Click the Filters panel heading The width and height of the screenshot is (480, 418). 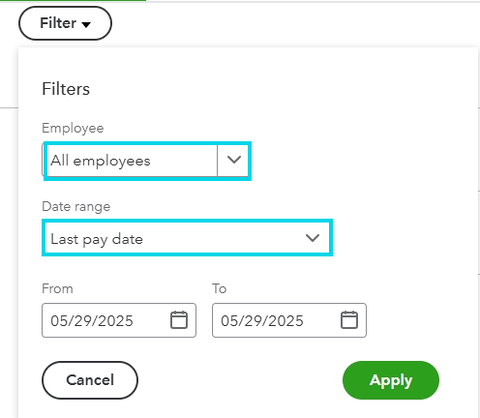[66, 89]
